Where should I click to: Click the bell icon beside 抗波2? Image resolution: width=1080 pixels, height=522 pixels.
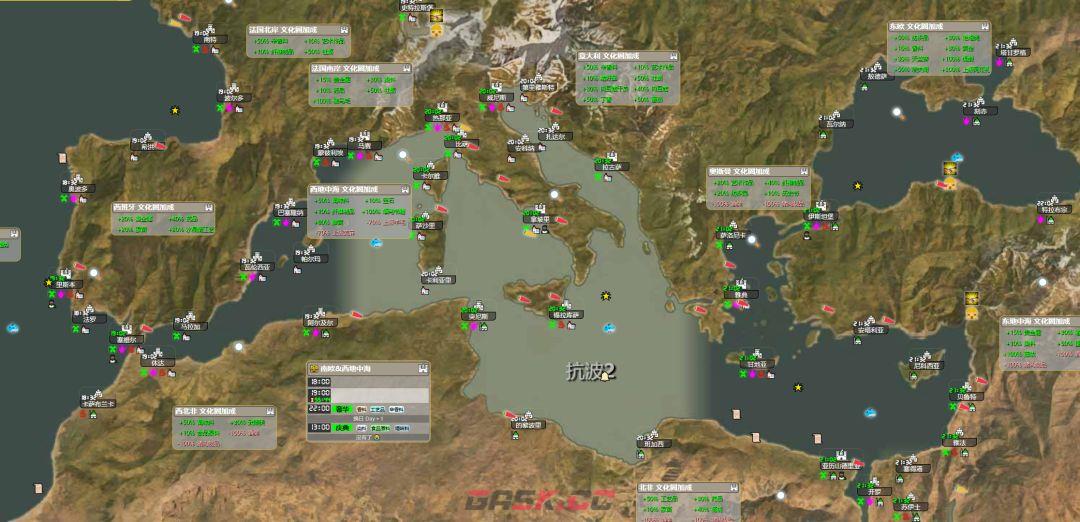605,375
